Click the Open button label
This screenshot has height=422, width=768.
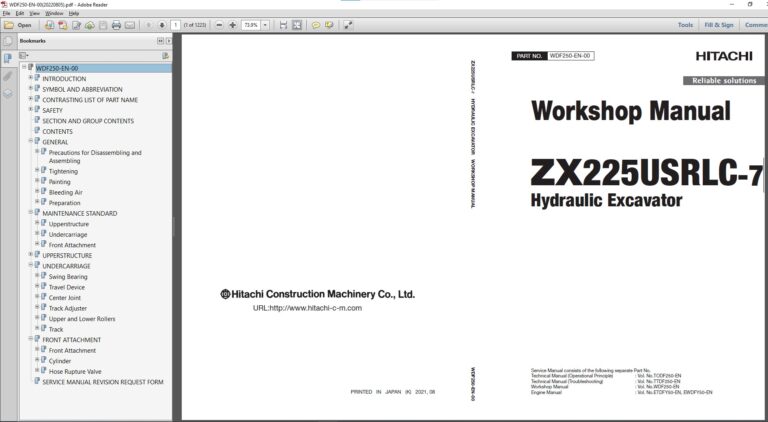point(24,25)
